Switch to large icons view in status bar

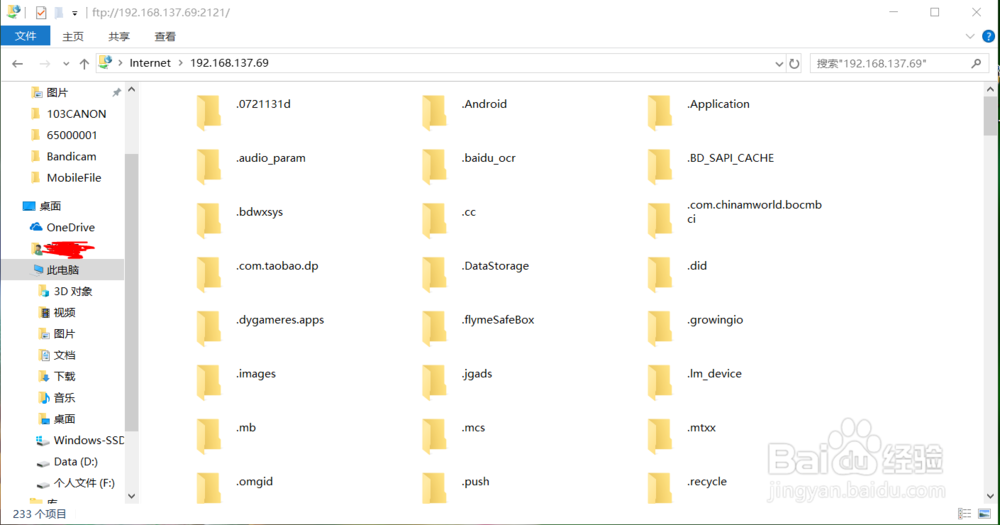984,514
